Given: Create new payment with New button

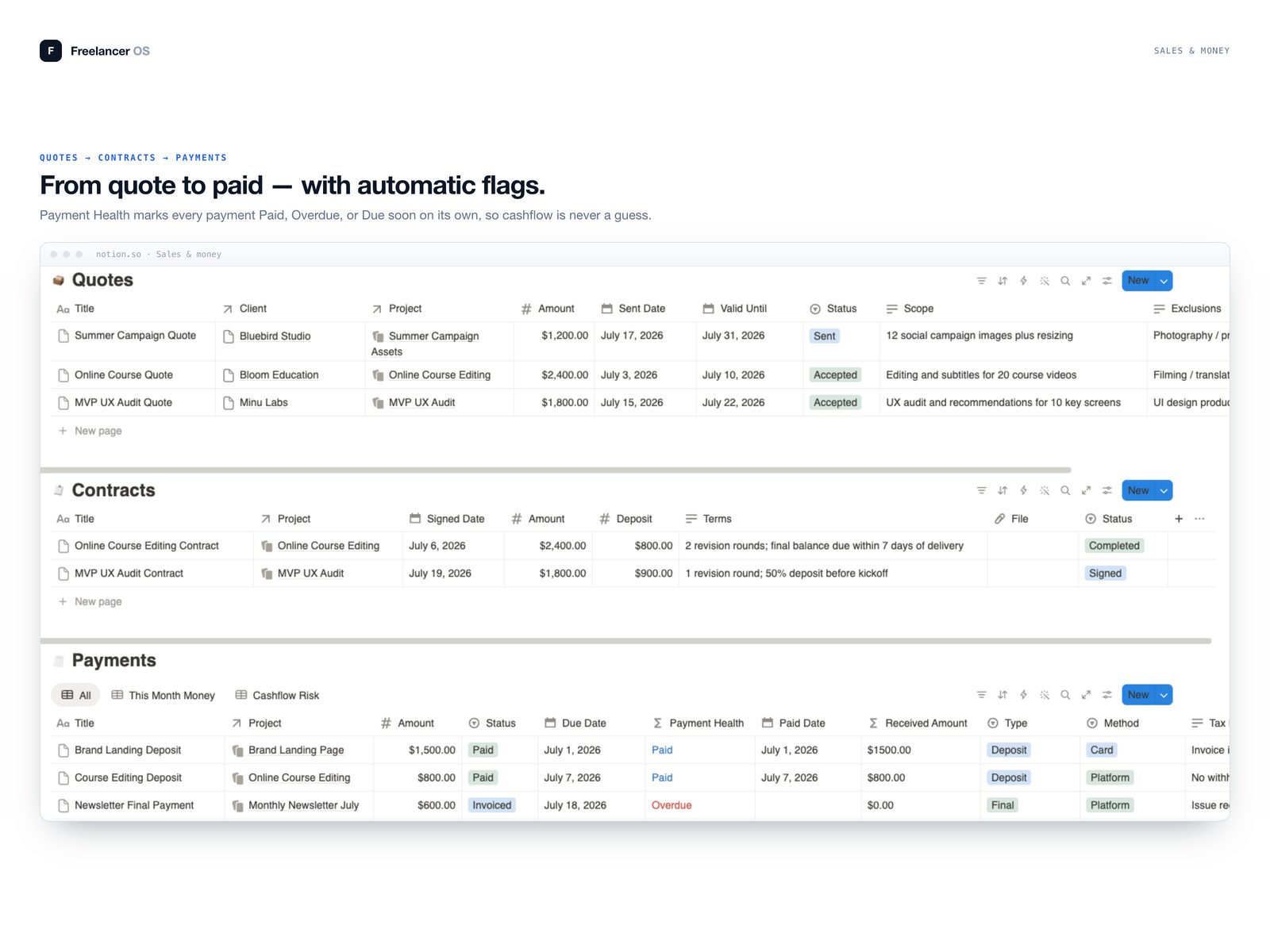Looking at the screenshot, I should click(x=1138, y=695).
